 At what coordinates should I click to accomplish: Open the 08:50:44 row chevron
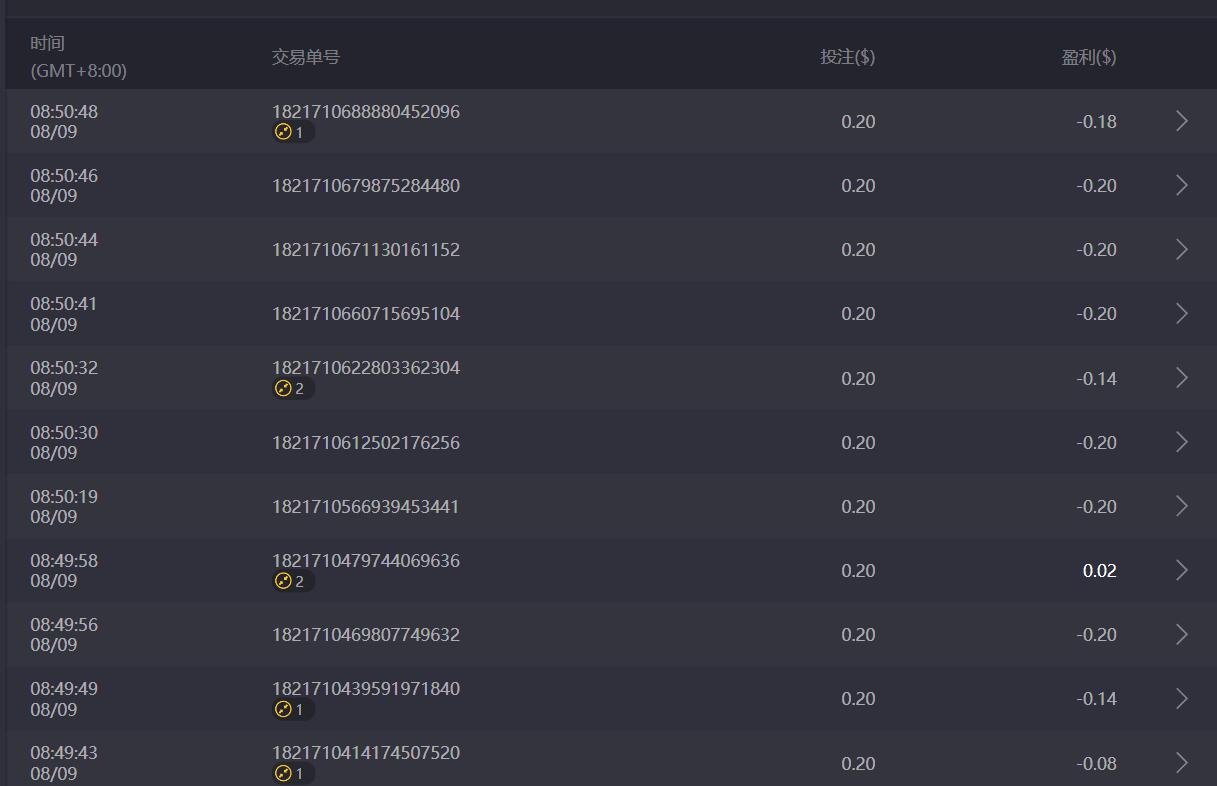click(x=1182, y=249)
